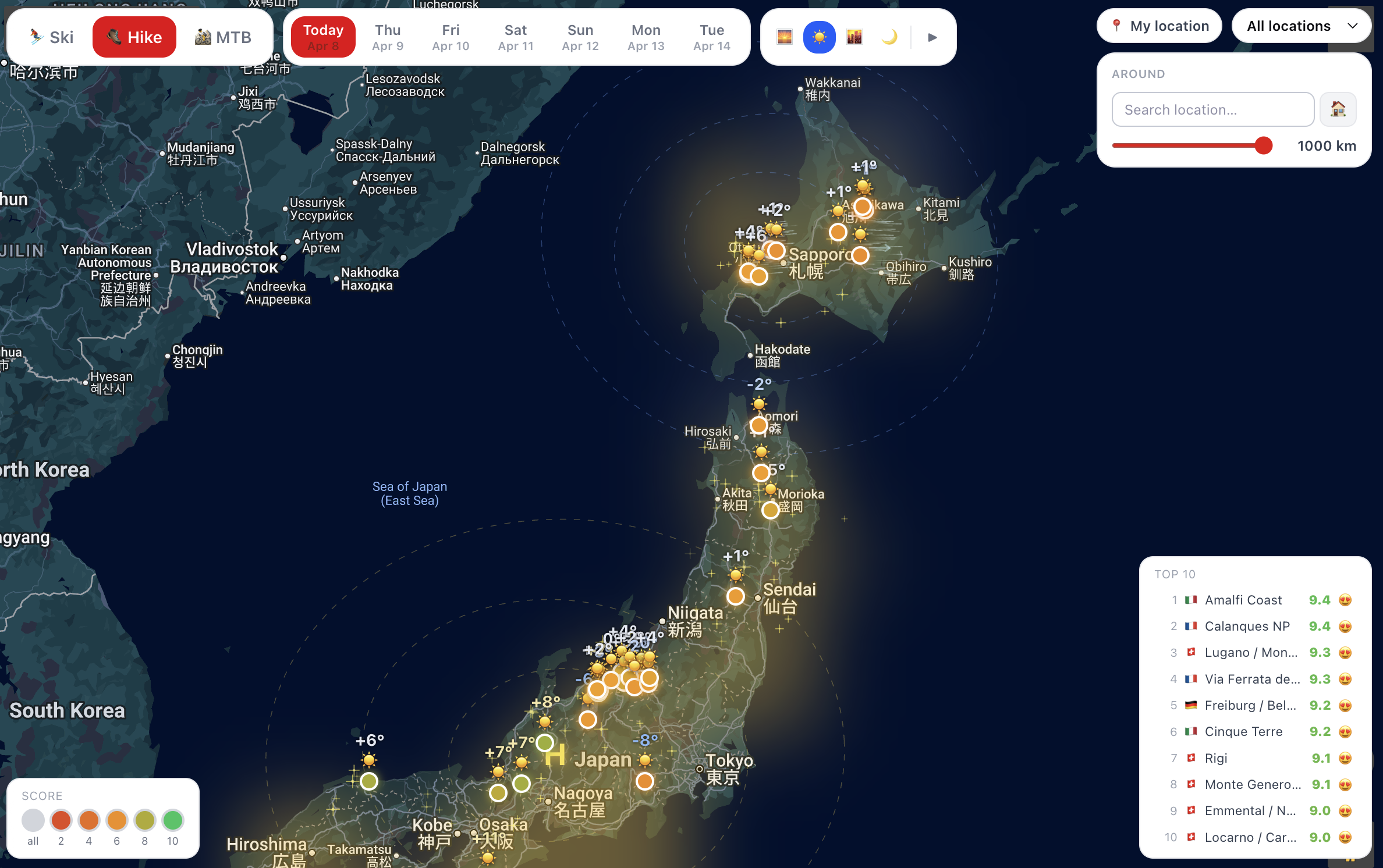1383x868 pixels.
Task: Open Amalfi Coast in Top 10
Action: pos(1243,600)
